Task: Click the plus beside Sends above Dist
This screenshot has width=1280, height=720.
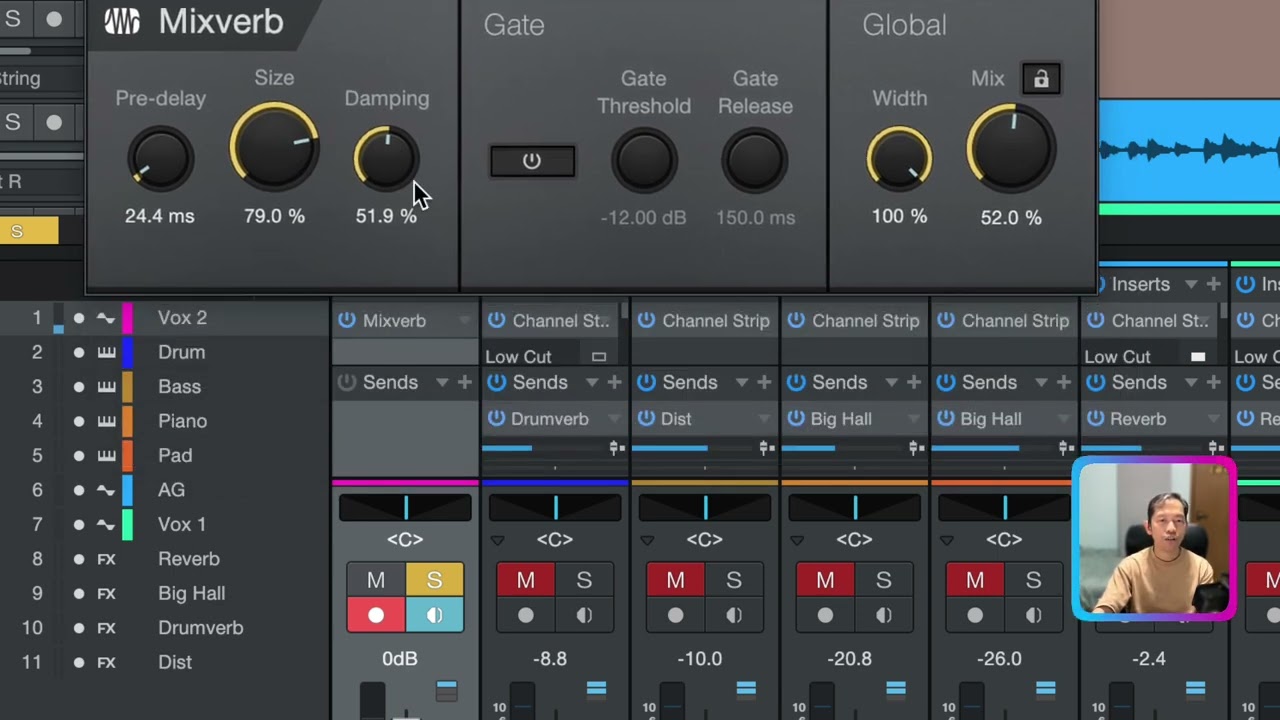Action: [764, 383]
